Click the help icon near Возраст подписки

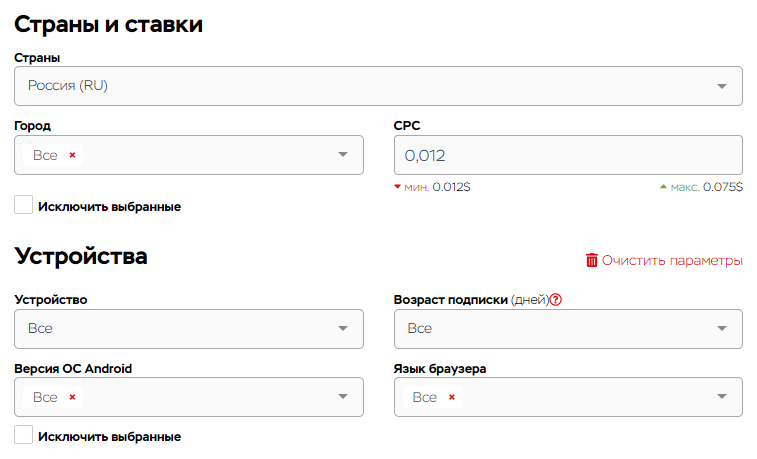556,300
